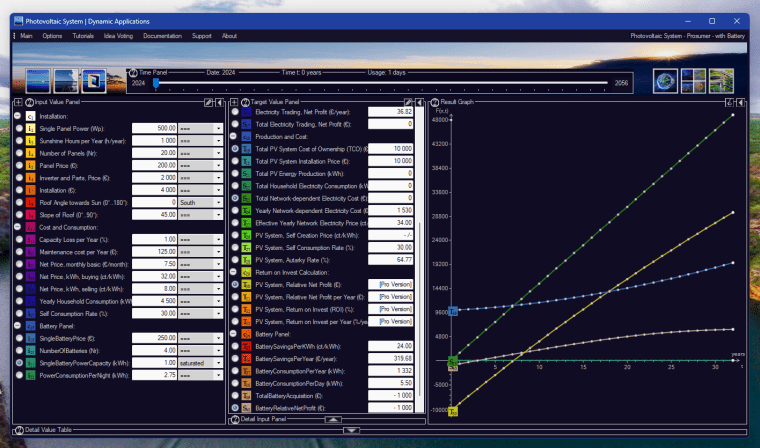Image resolution: width=760 pixels, height=448 pixels.
Task: Click the [Pro Version] field for Return on Invest (ROI)
Action: pos(391,309)
